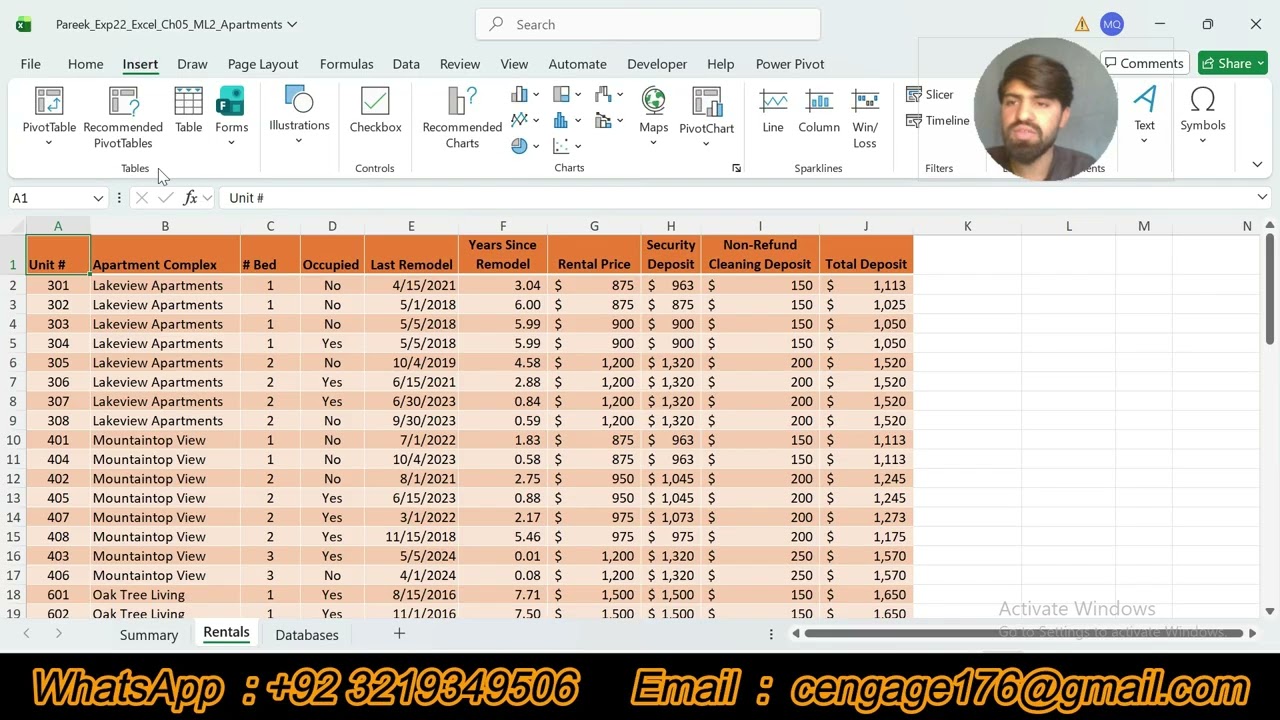Switch to the Summary sheet
1280x720 pixels.
[148, 635]
